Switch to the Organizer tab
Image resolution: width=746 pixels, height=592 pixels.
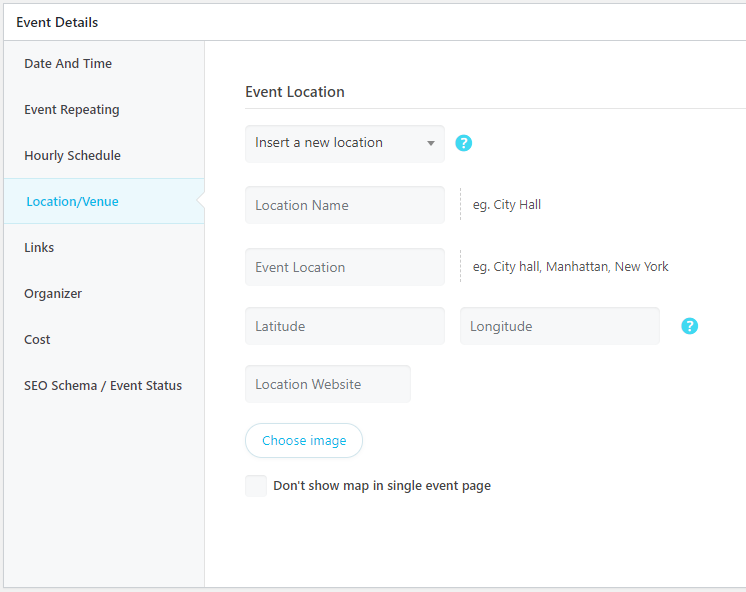click(x=53, y=294)
